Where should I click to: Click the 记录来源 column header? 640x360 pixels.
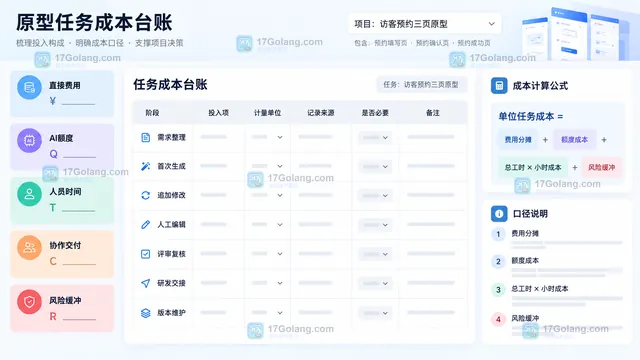[x=321, y=113]
